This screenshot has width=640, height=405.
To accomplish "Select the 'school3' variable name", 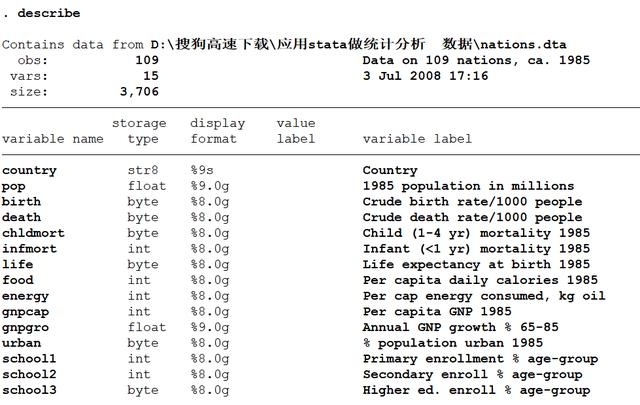I will [x=29, y=390].
